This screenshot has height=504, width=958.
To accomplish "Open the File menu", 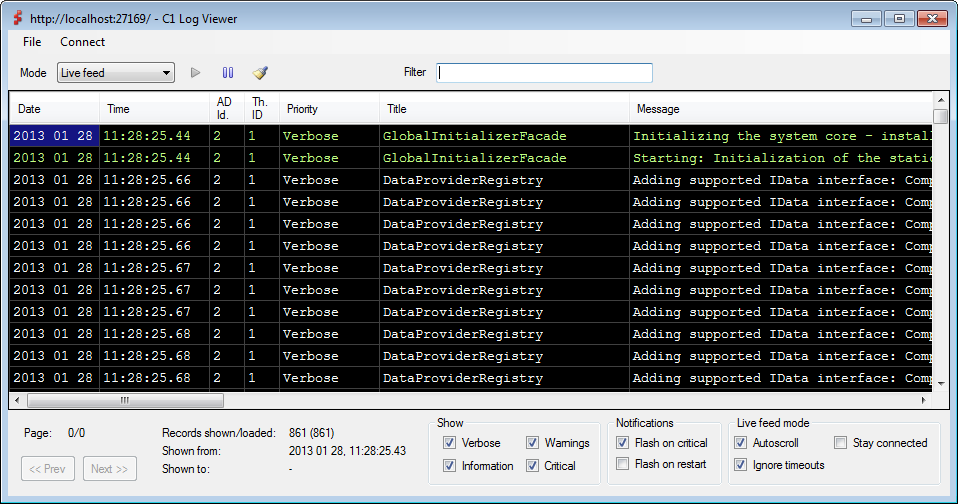I will 32,42.
